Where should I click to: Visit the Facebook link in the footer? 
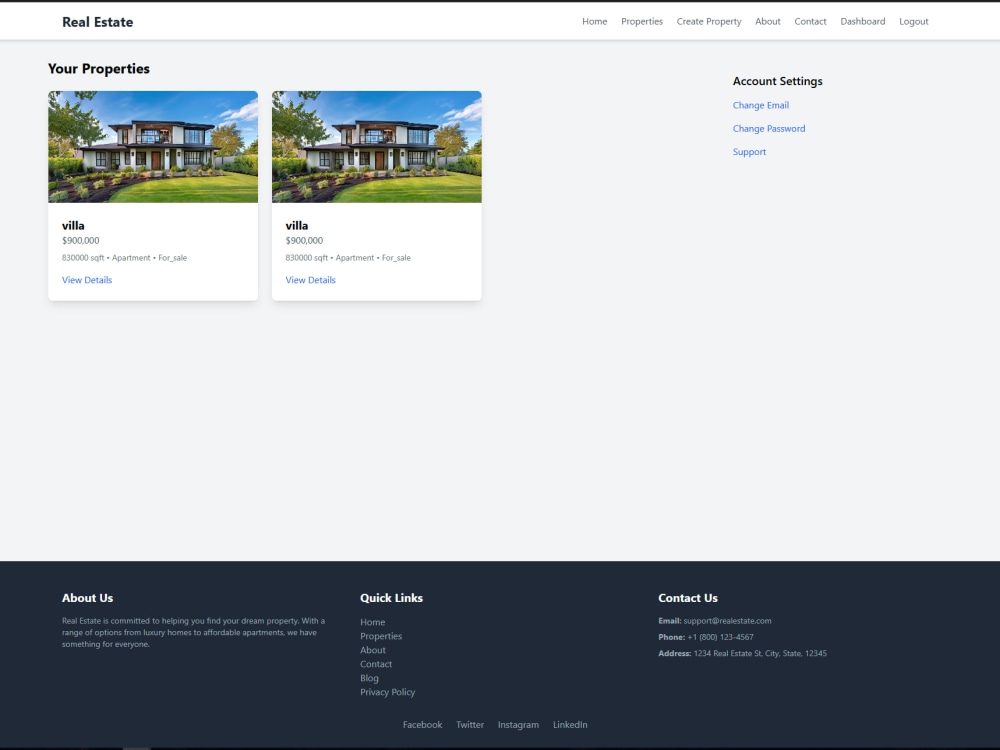(x=422, y=724)
